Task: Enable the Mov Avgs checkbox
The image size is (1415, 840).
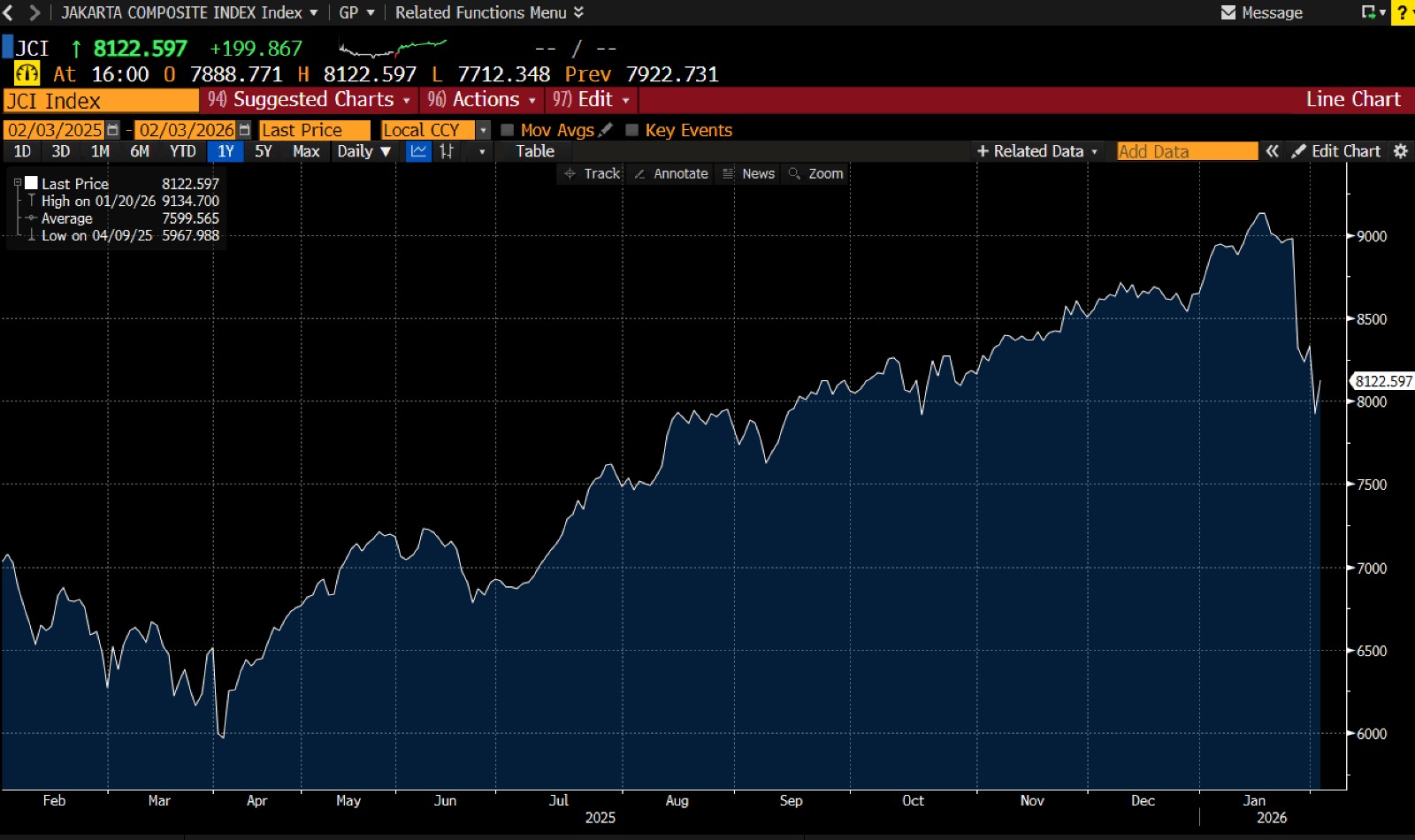Action: tap(508, 130)
